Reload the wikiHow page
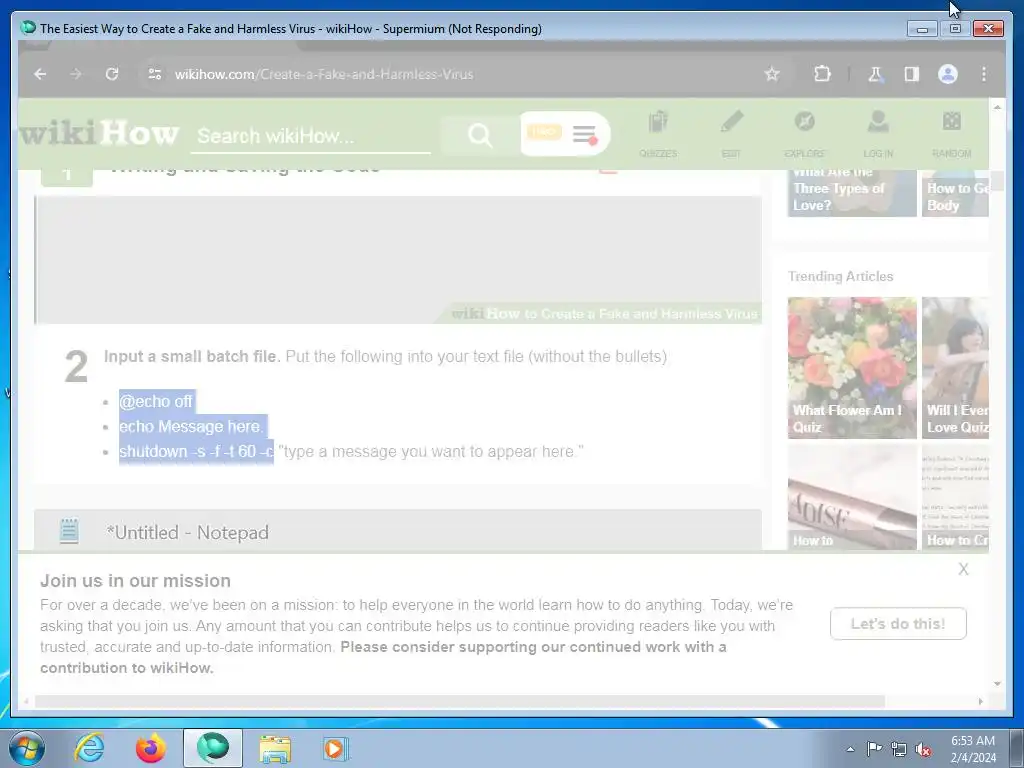This screenshot has width=1024, height=768. 112,74
